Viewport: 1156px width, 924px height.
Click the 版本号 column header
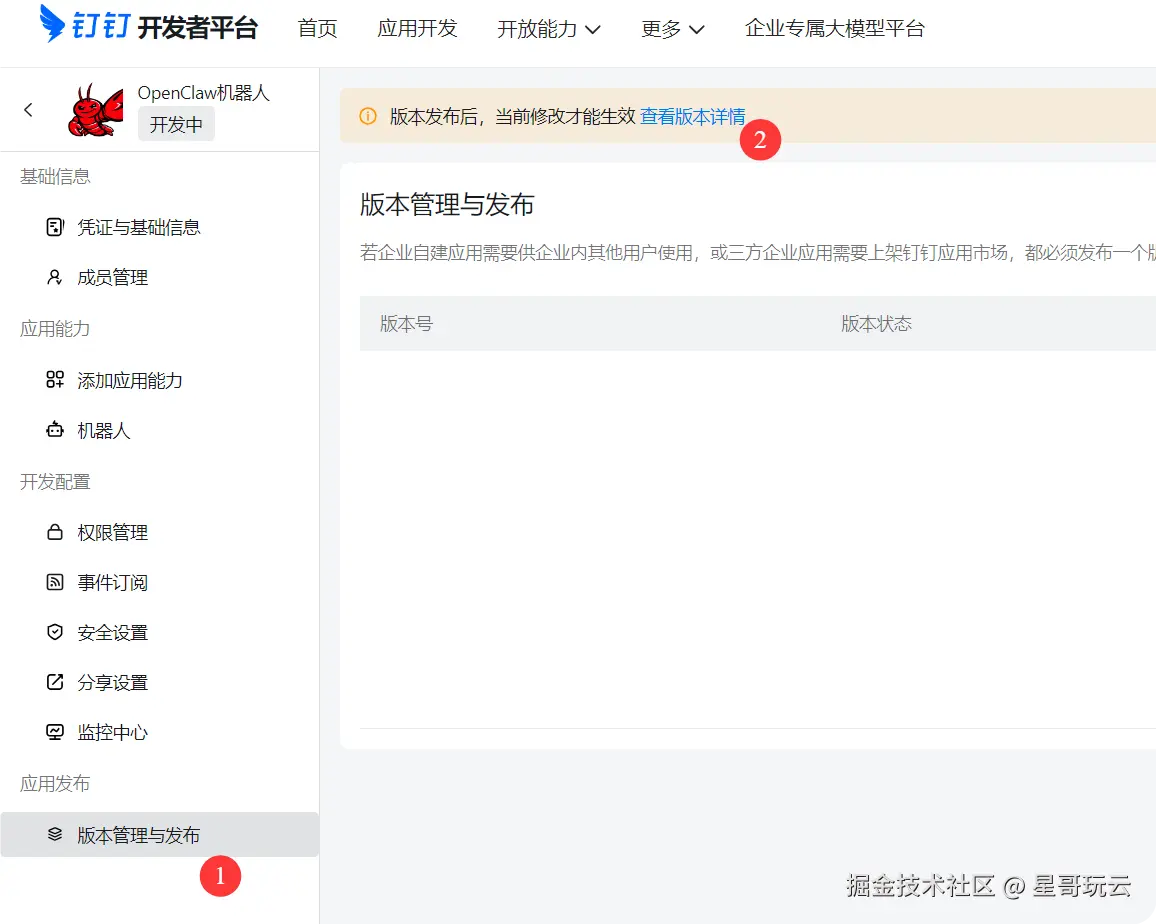[406, 324]
